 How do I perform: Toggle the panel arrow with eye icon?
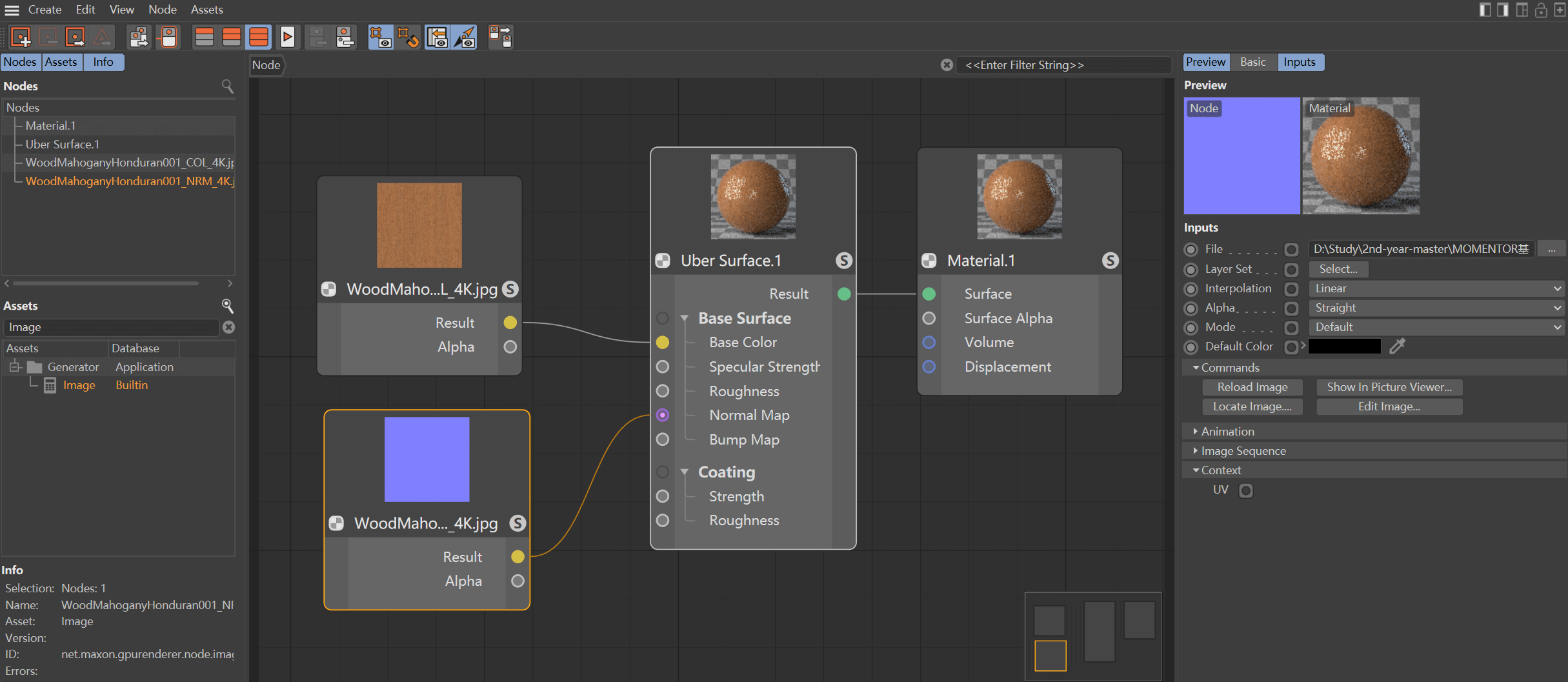437,37
